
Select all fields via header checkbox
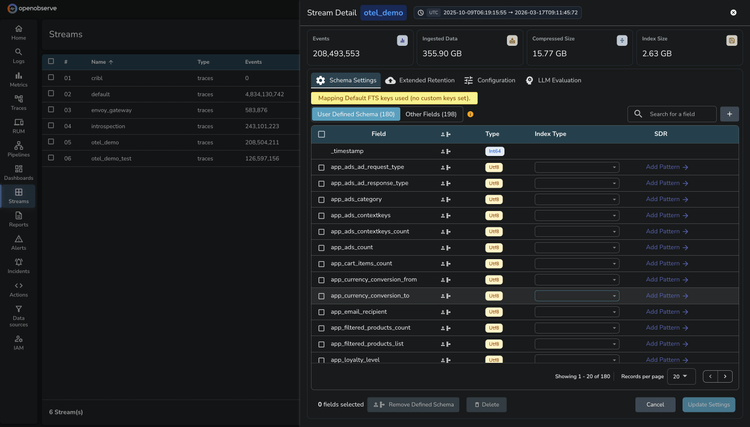pos(321,134)
